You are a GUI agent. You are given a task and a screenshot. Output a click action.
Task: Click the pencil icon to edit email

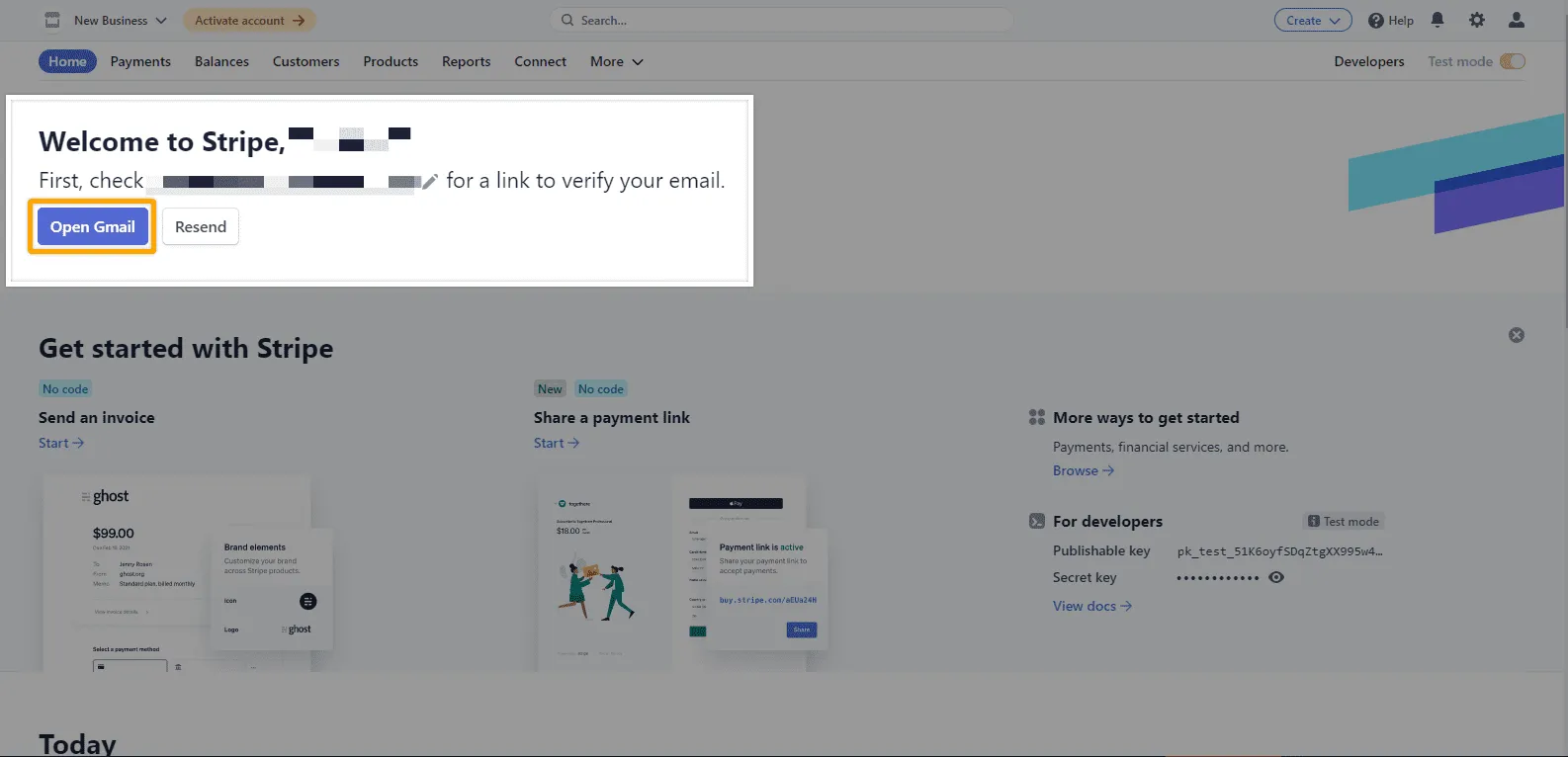click(x=429, y=182)
